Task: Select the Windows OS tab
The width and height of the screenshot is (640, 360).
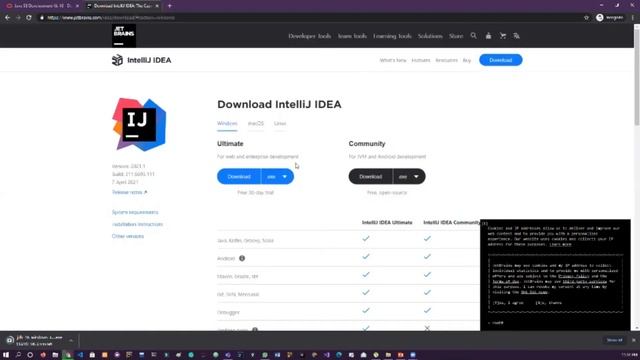Action: (x=227, y=124)
